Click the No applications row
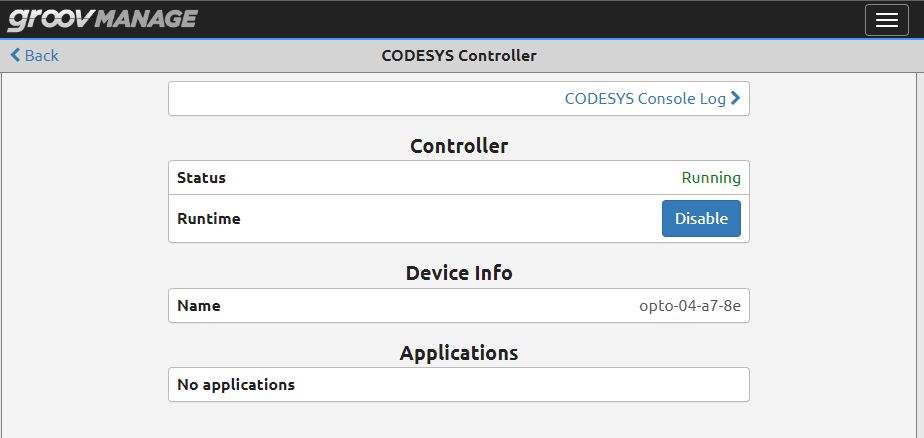The height and width of the screenshot is (438, 924). [459, 385]
